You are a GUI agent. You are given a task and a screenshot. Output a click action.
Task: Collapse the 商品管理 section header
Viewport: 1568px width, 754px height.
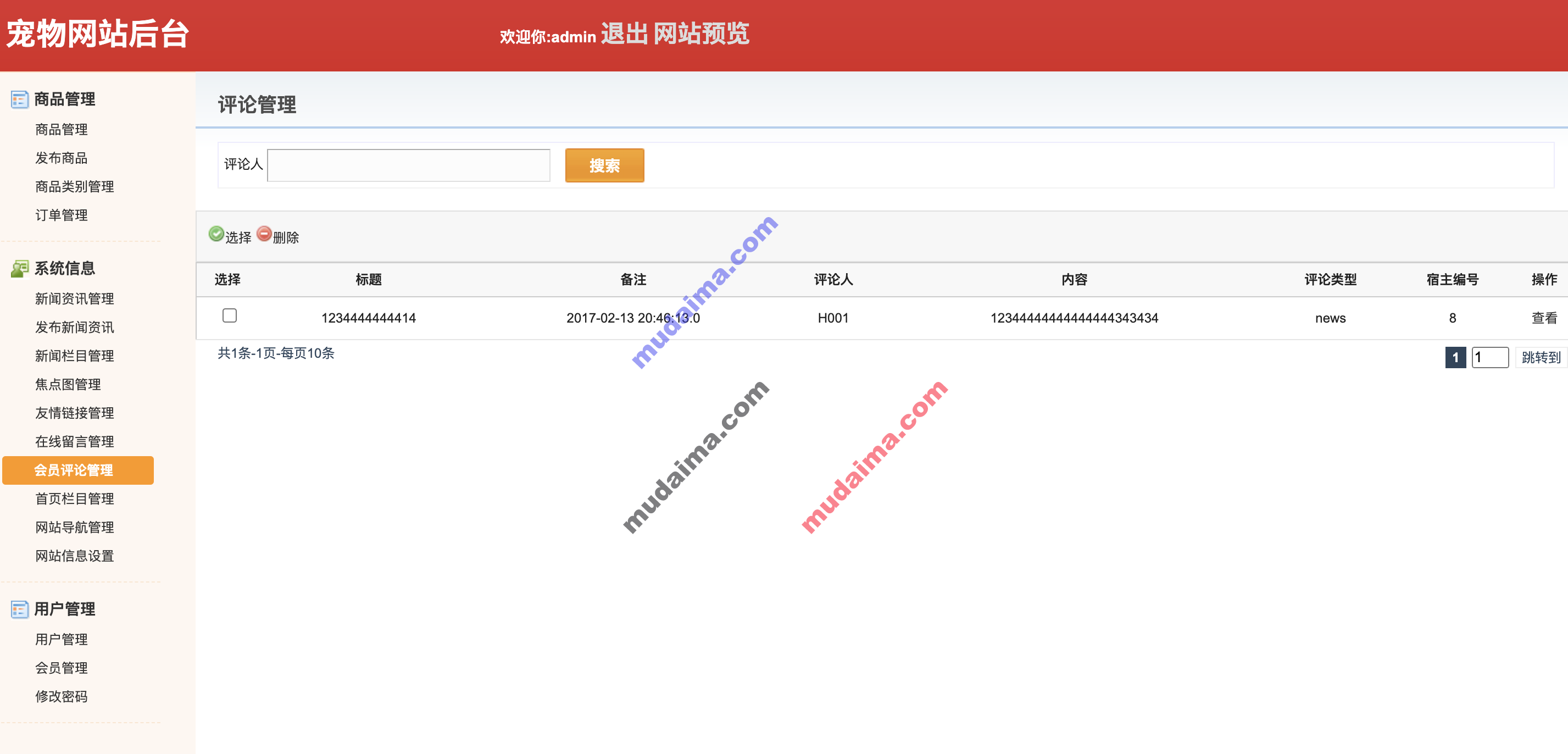pos(64,99)
